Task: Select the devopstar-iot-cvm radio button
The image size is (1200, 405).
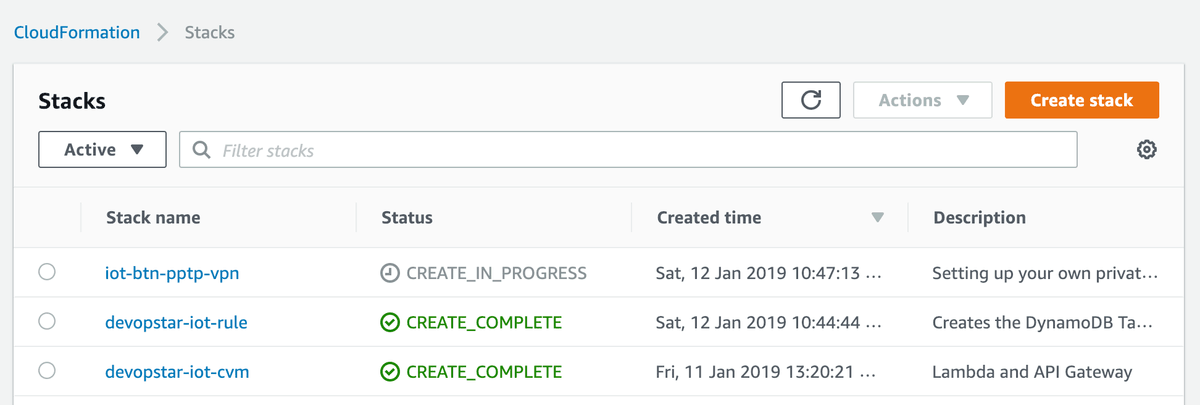Action: point(47,372)
